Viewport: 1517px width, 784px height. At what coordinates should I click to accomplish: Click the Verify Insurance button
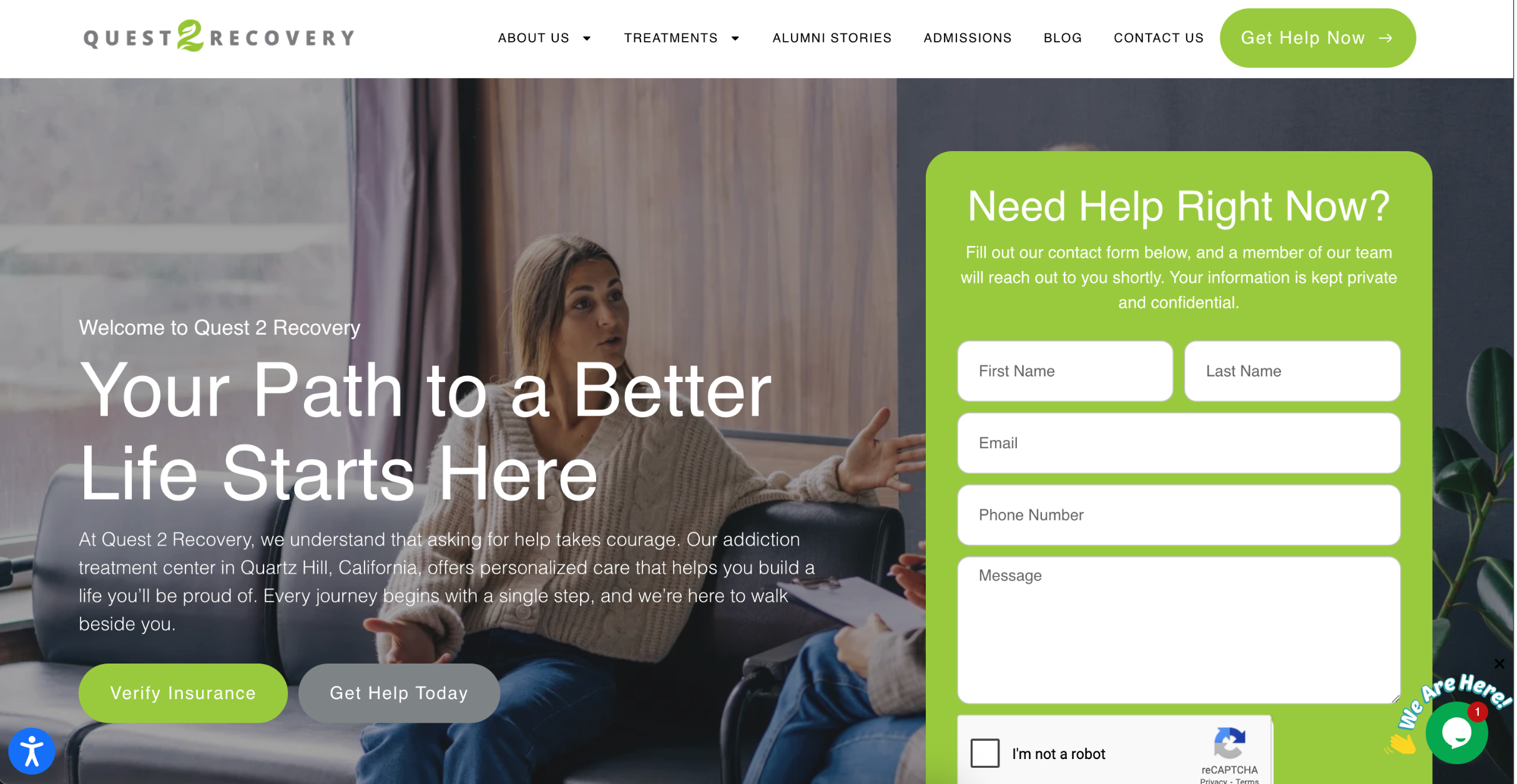(183, 693)
